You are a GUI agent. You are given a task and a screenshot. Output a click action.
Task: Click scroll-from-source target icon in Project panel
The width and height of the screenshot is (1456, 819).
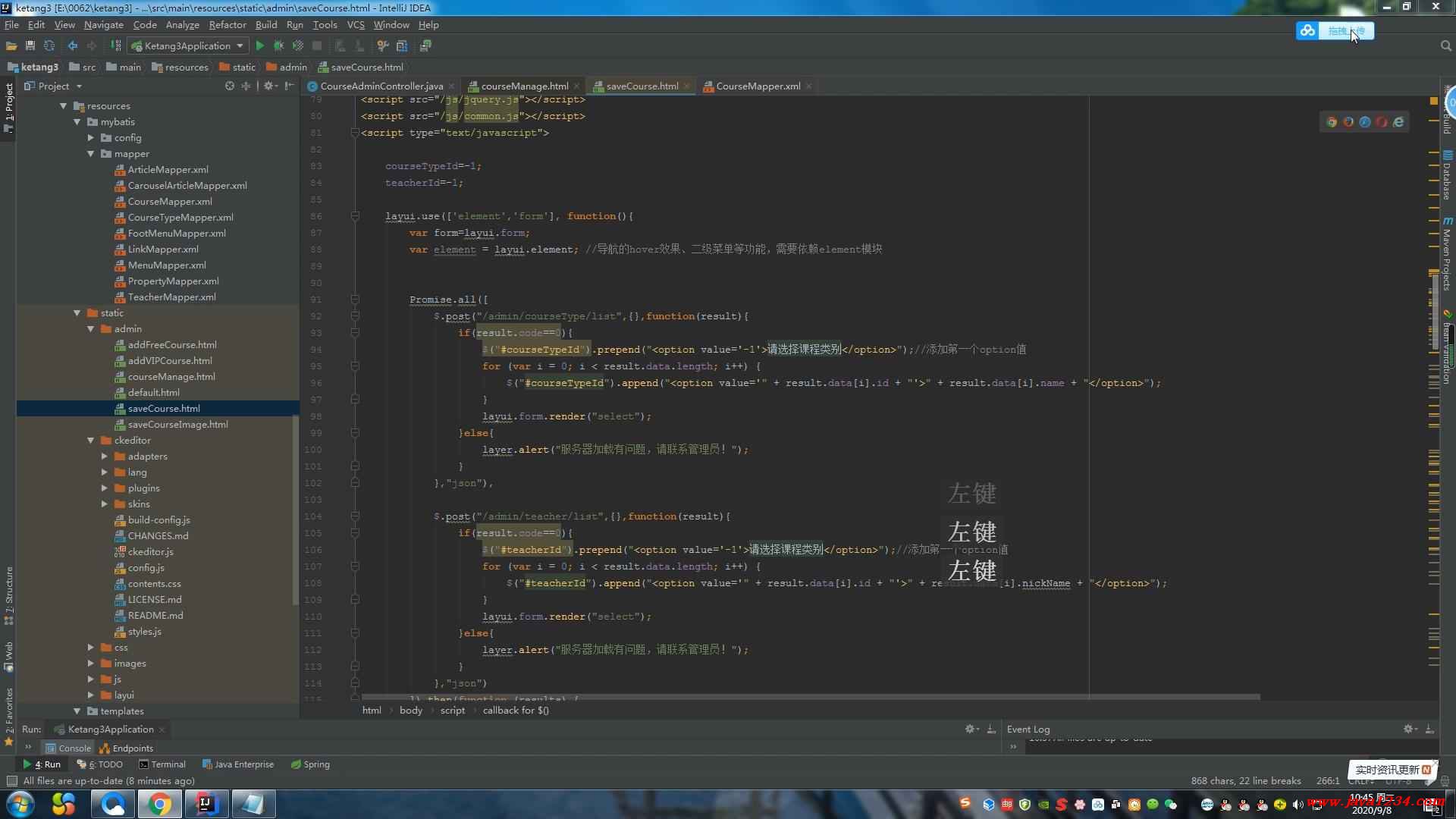(230, 86)
